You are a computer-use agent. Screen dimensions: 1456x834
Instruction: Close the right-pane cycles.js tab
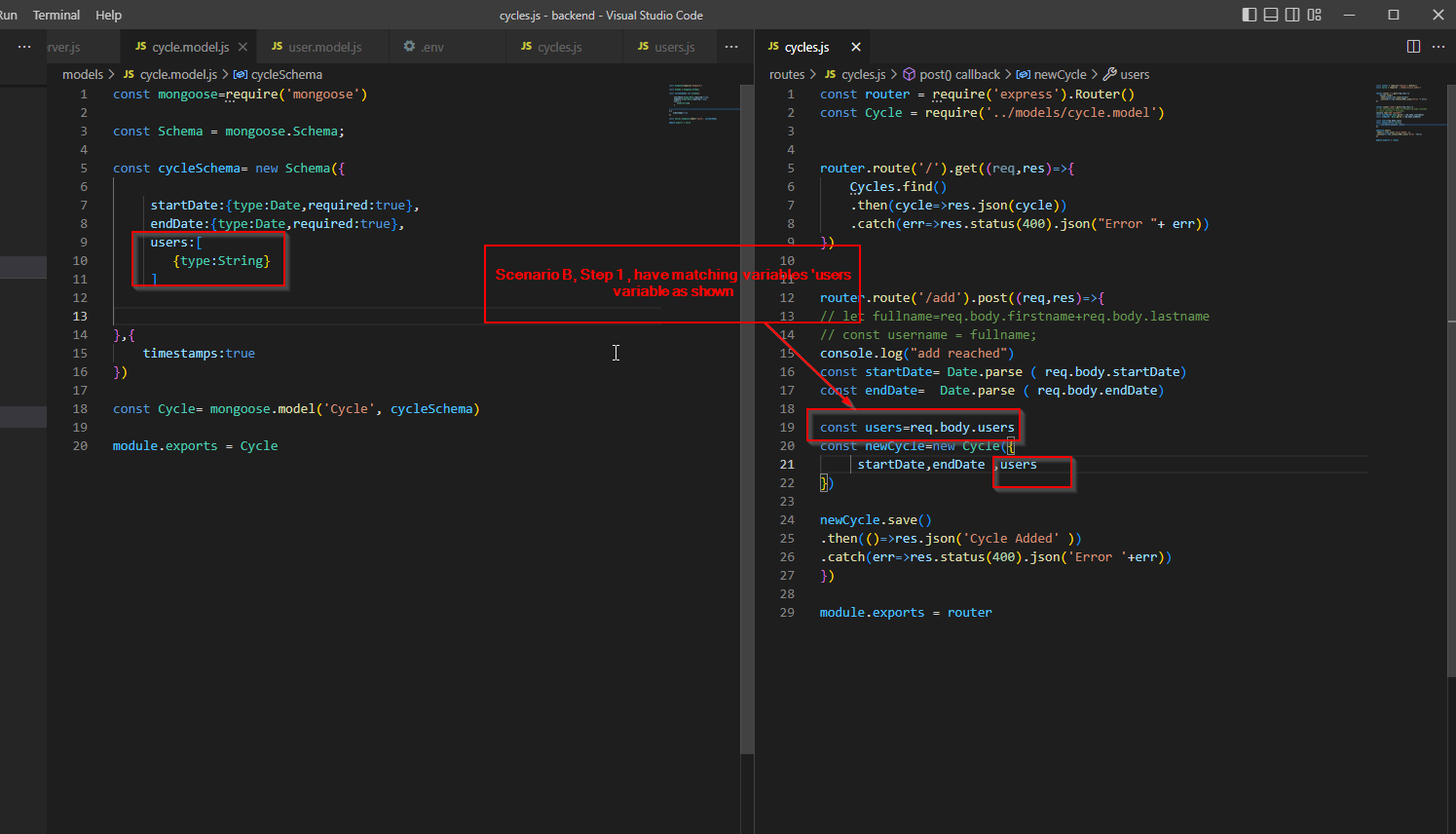856,47
